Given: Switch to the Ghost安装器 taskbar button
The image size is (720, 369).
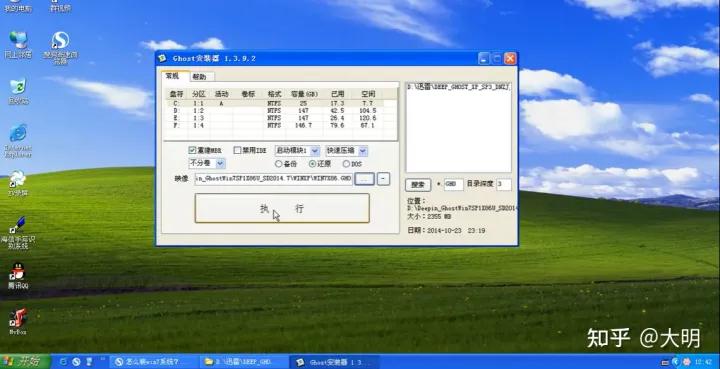Looking at the screenshot, I should pyautogui.click(x=335, y=362).
